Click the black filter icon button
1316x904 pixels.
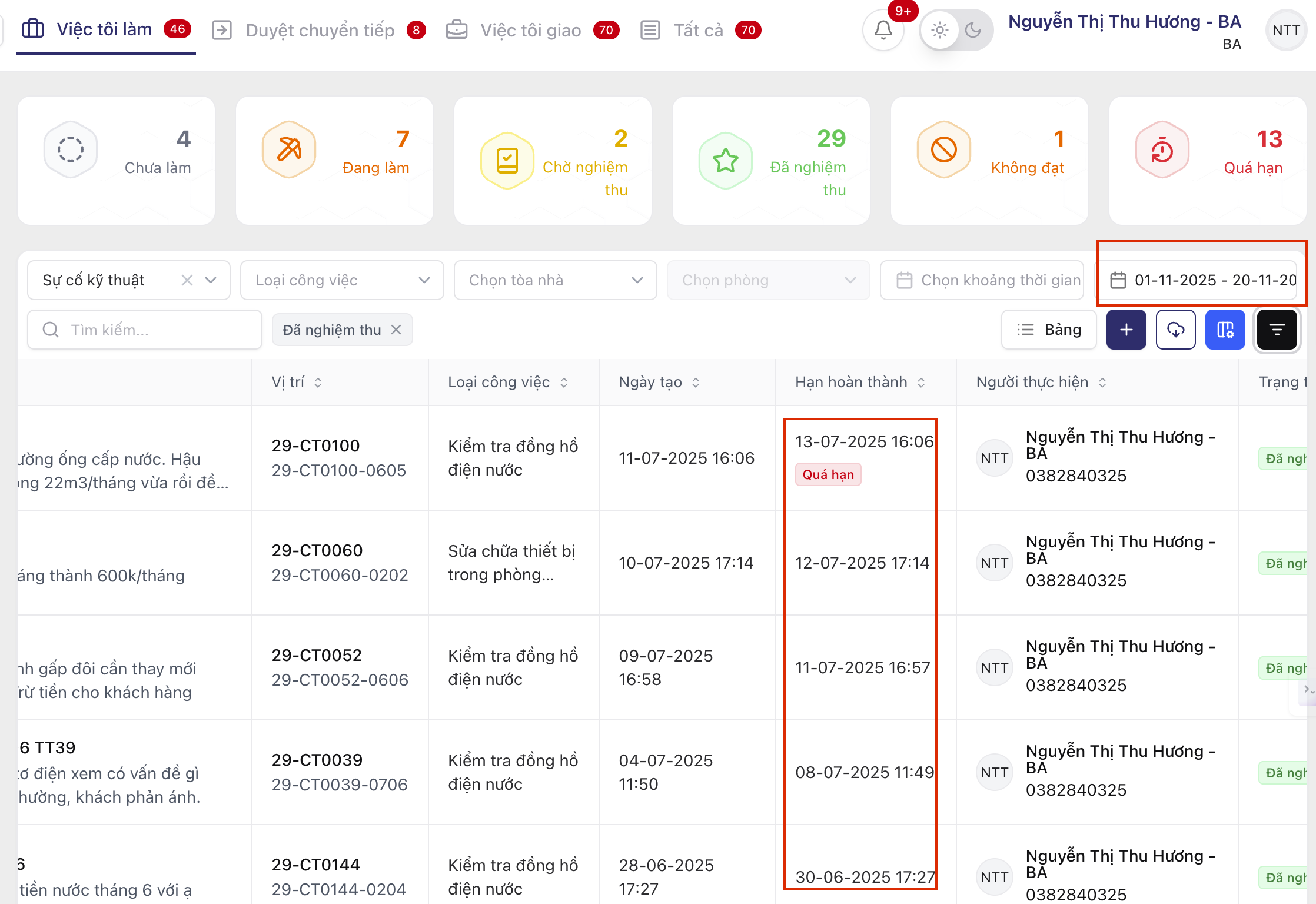[x=1277, y=330]
